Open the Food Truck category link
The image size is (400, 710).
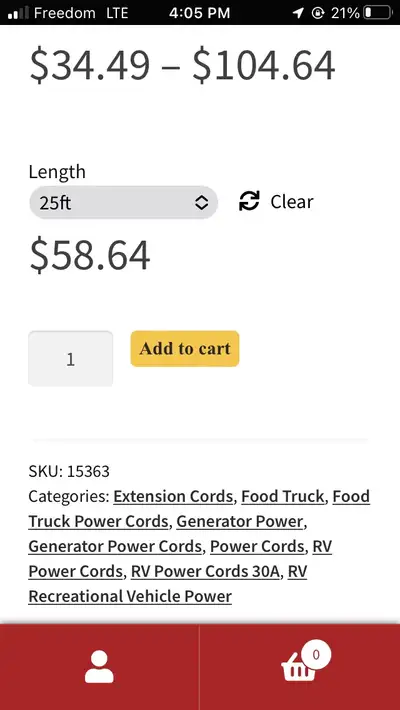pos(283,496)
